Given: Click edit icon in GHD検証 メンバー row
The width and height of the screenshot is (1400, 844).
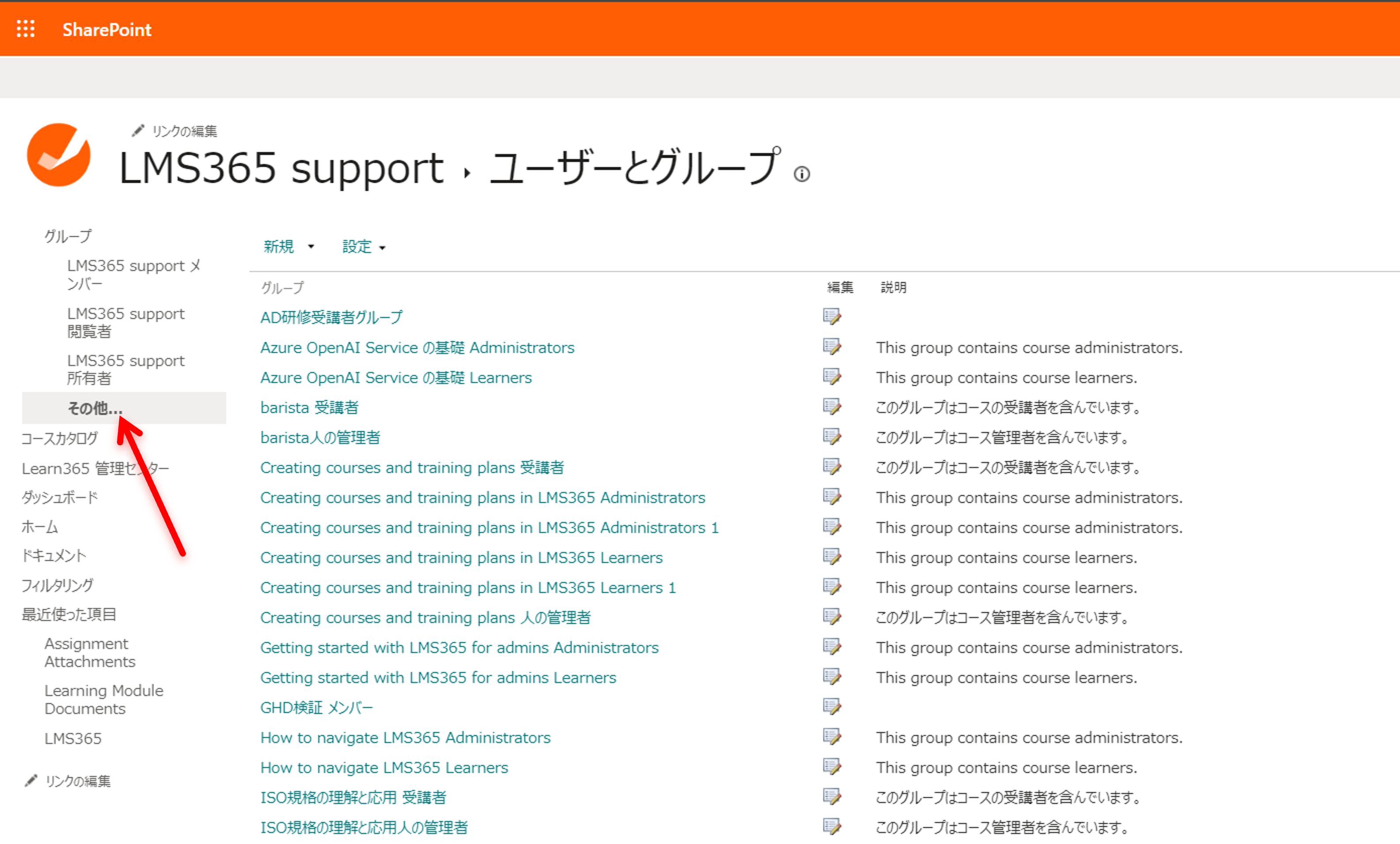Looking at the screenshot, I should point(832,707).
